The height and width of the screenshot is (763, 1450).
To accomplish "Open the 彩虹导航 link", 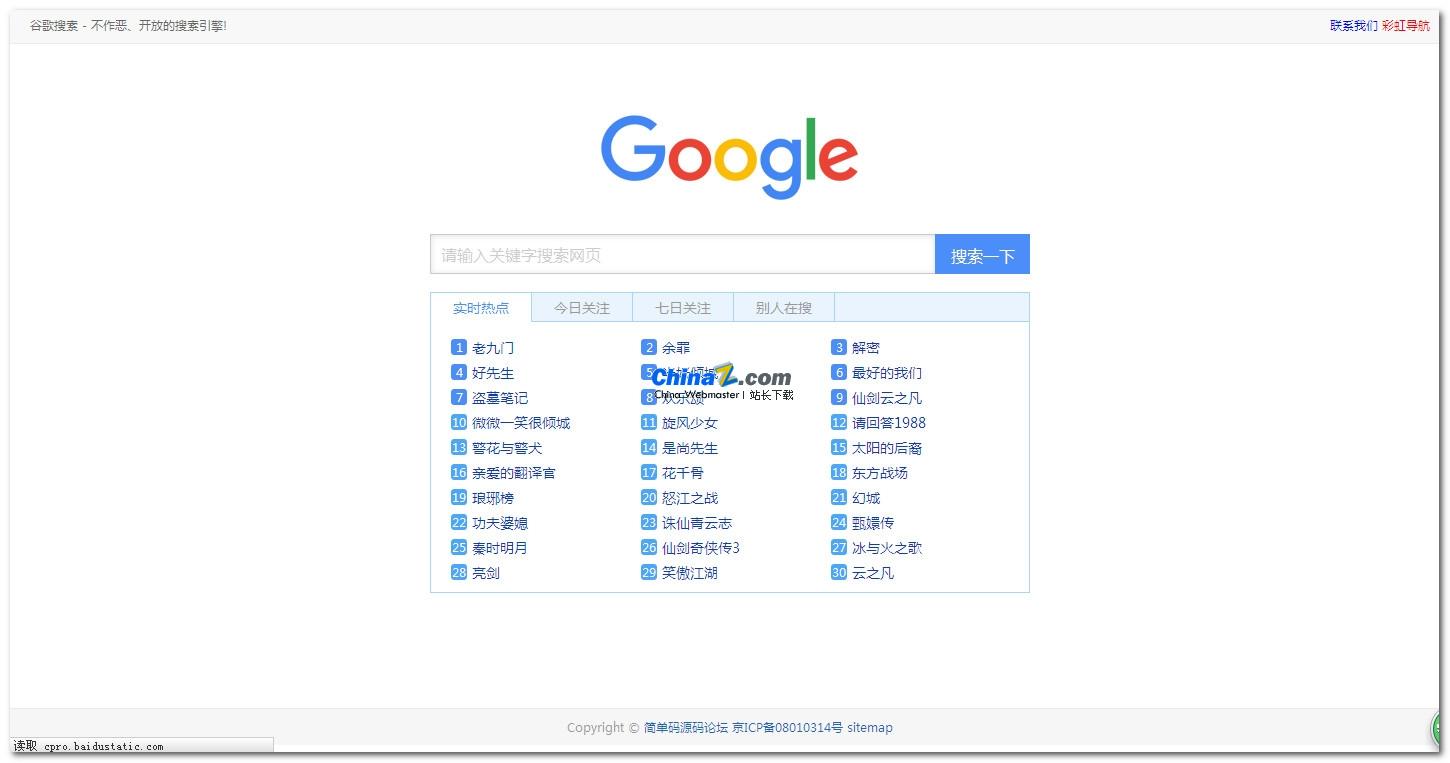I will tap(1406, 26).
